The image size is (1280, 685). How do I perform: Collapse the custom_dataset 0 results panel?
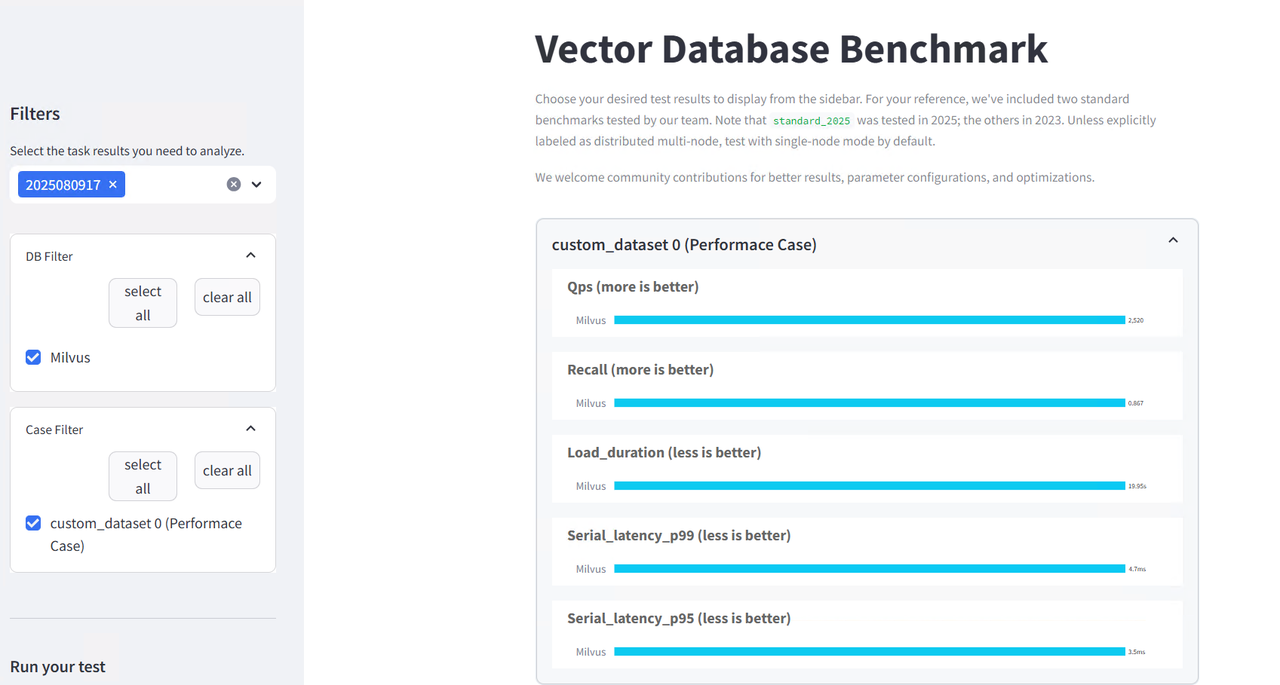[1173, 241]
